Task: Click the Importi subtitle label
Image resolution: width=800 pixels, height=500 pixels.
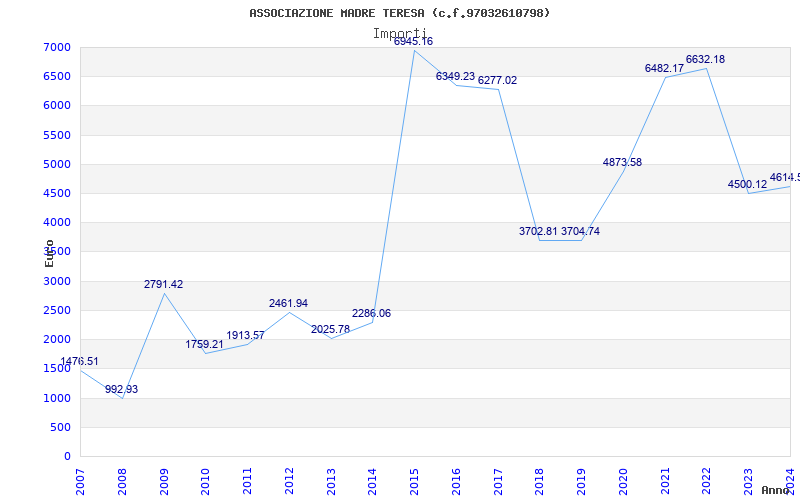Action: 399,34
